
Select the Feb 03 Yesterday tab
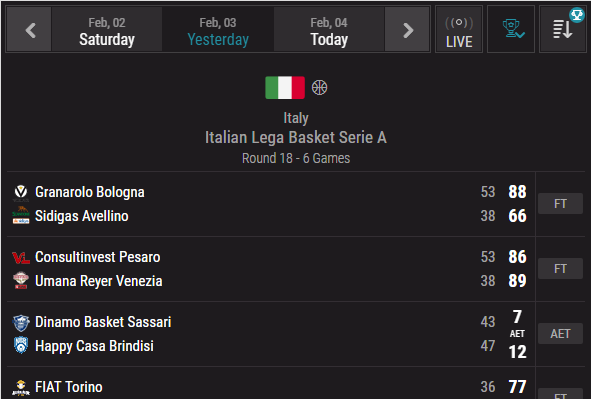(x=218, y=30)
